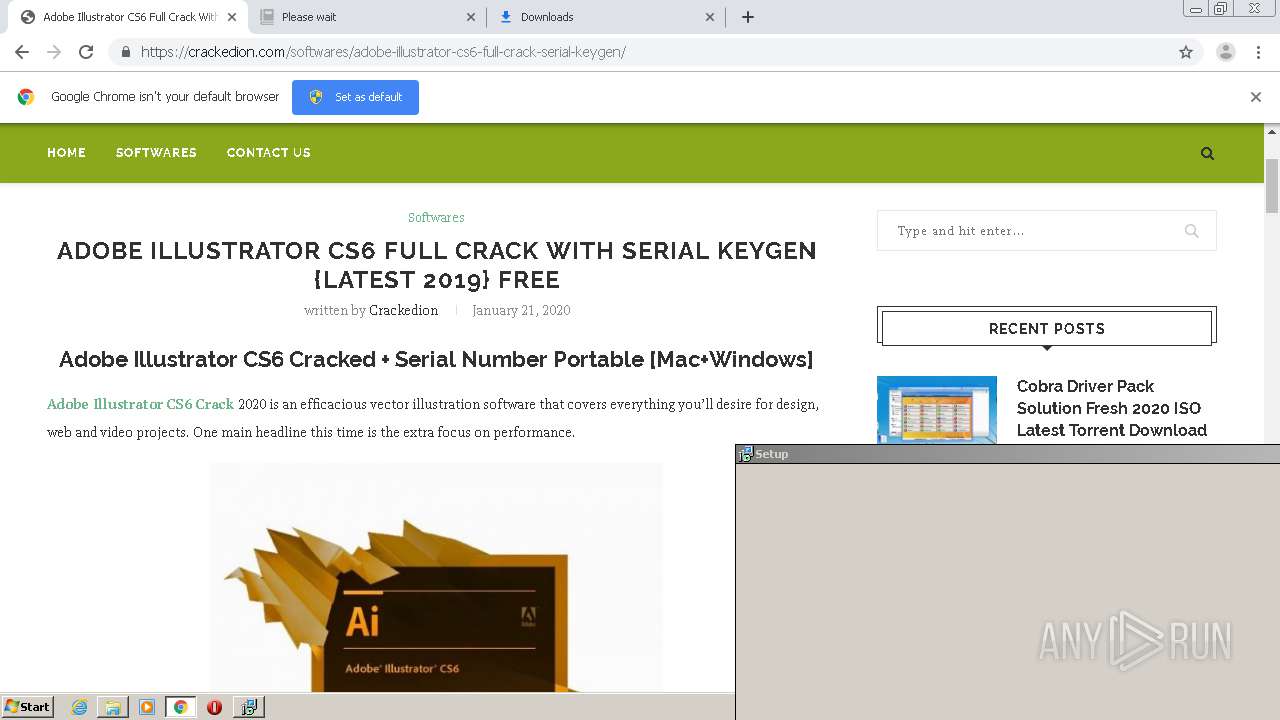Click the Cobra Driver Pack post thumbnail
The height and width of the screenshot is (720, 1280).
(937, 409)
